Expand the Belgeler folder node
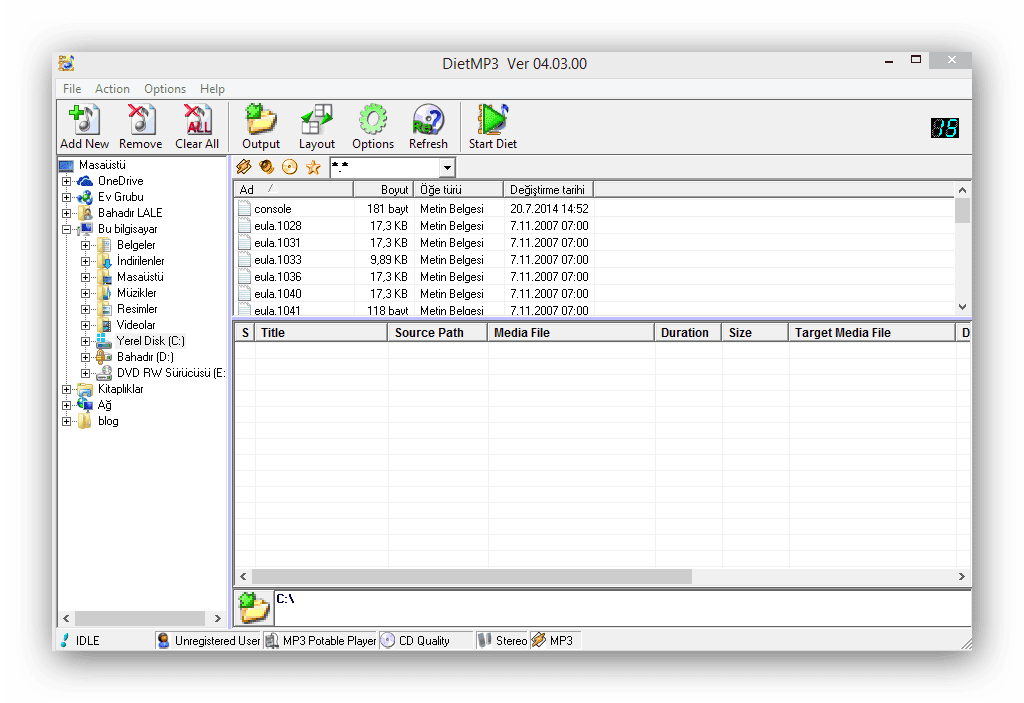 tap(85, 245)
